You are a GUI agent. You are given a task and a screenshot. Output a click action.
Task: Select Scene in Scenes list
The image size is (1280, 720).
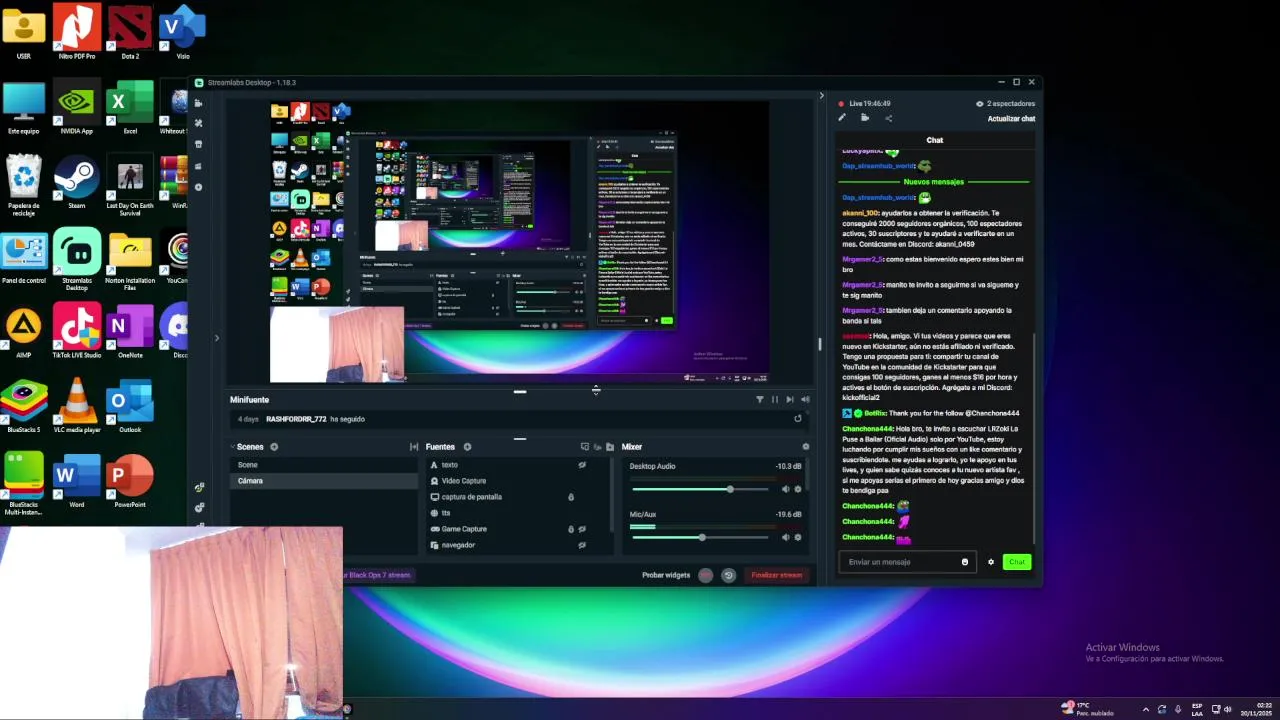[x=323, y=465]
